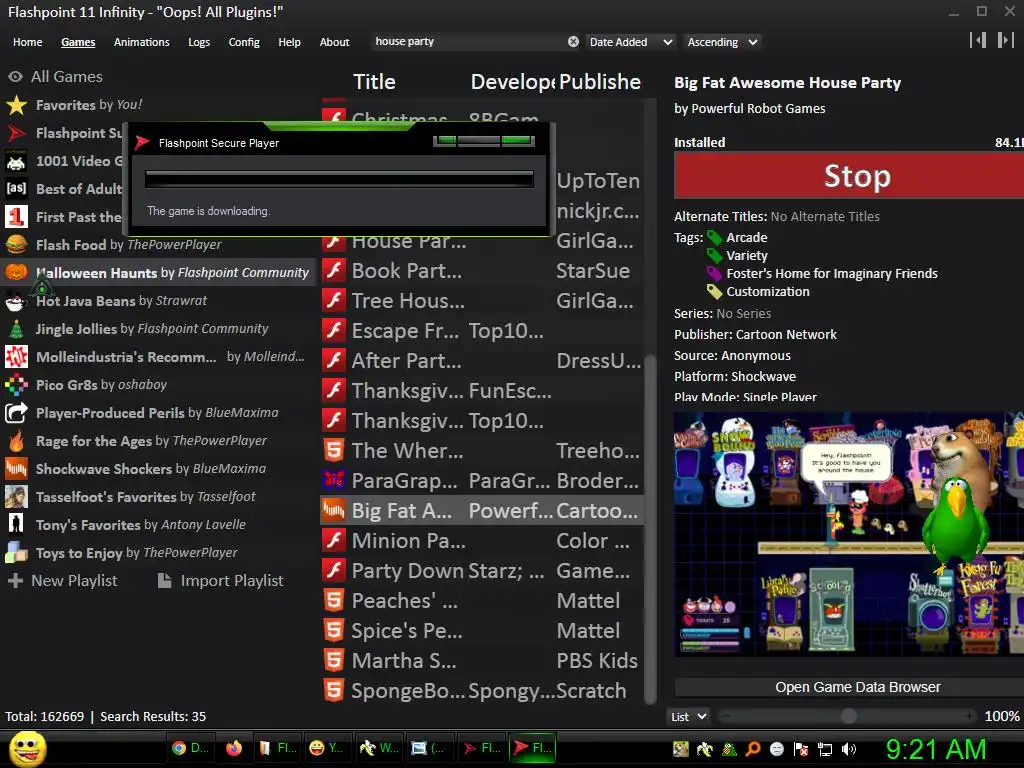Click Player-Produced Perils share icon
1024x768 pixels.
16,413
